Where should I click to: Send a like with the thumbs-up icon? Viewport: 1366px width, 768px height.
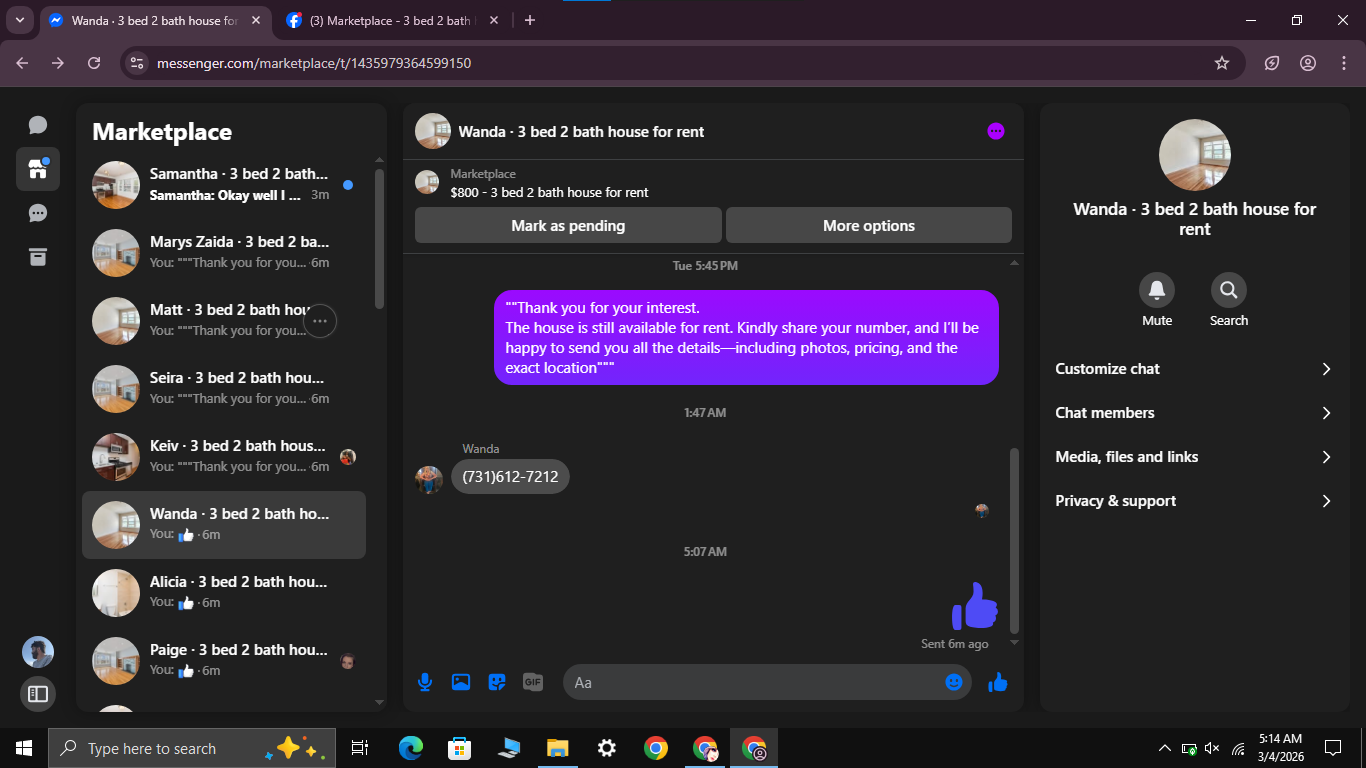(x=997, y=682)
